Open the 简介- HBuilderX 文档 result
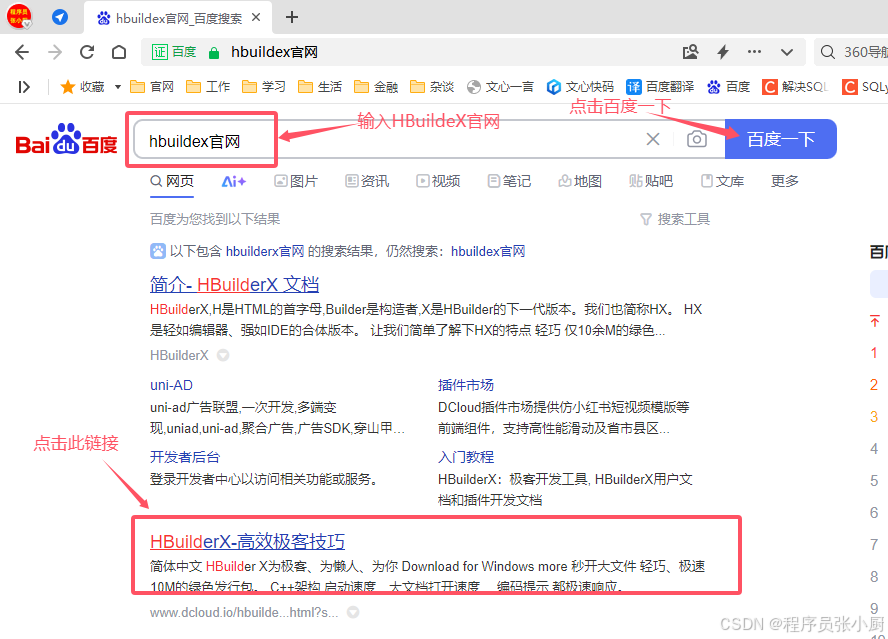 234,284
